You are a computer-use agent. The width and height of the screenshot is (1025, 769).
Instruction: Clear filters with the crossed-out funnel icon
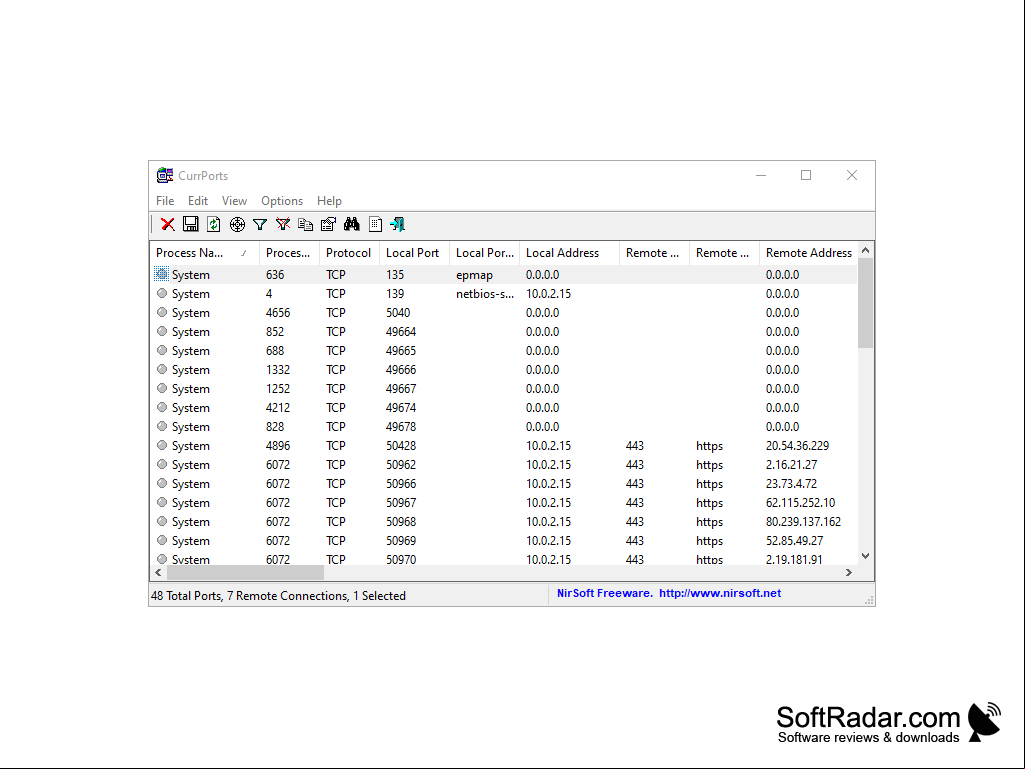click(283, 224)
